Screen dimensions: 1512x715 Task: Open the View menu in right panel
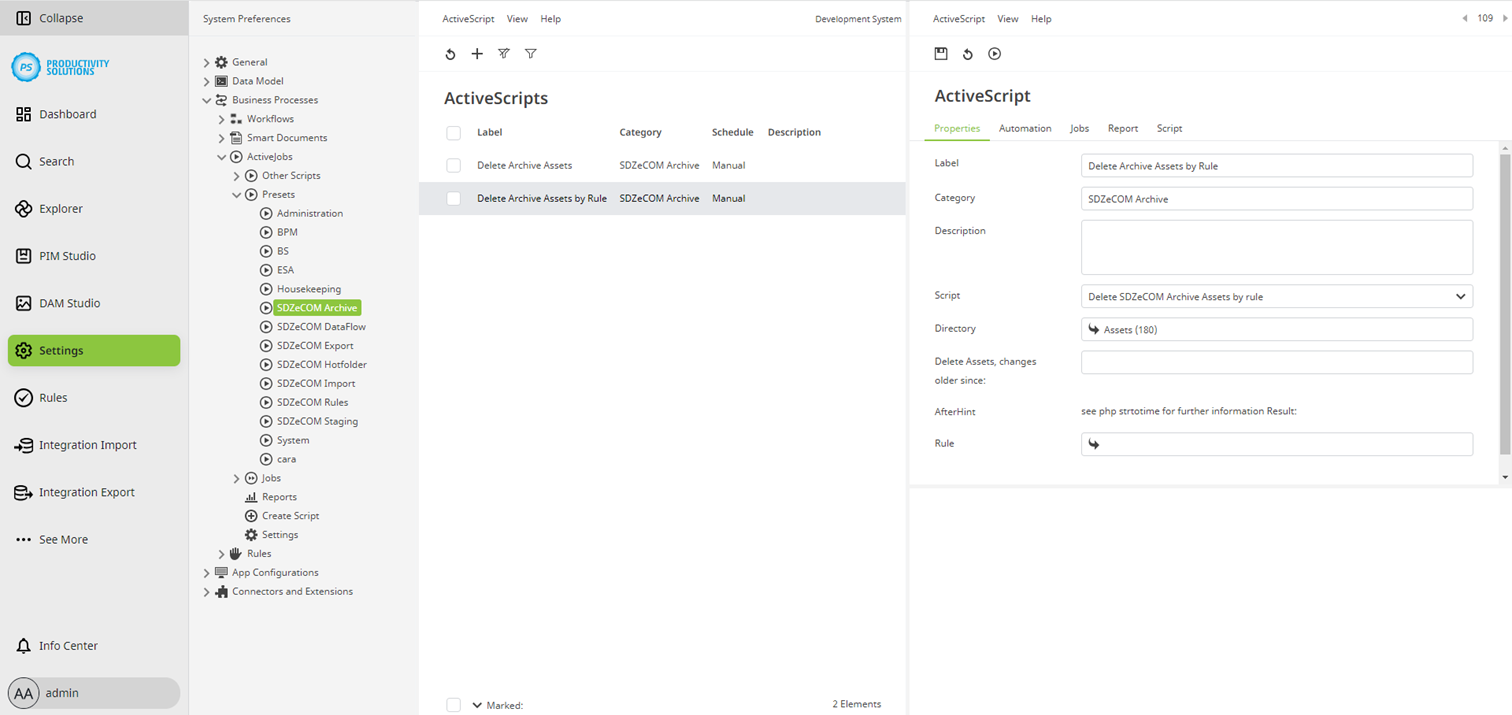pos(1007,19)
